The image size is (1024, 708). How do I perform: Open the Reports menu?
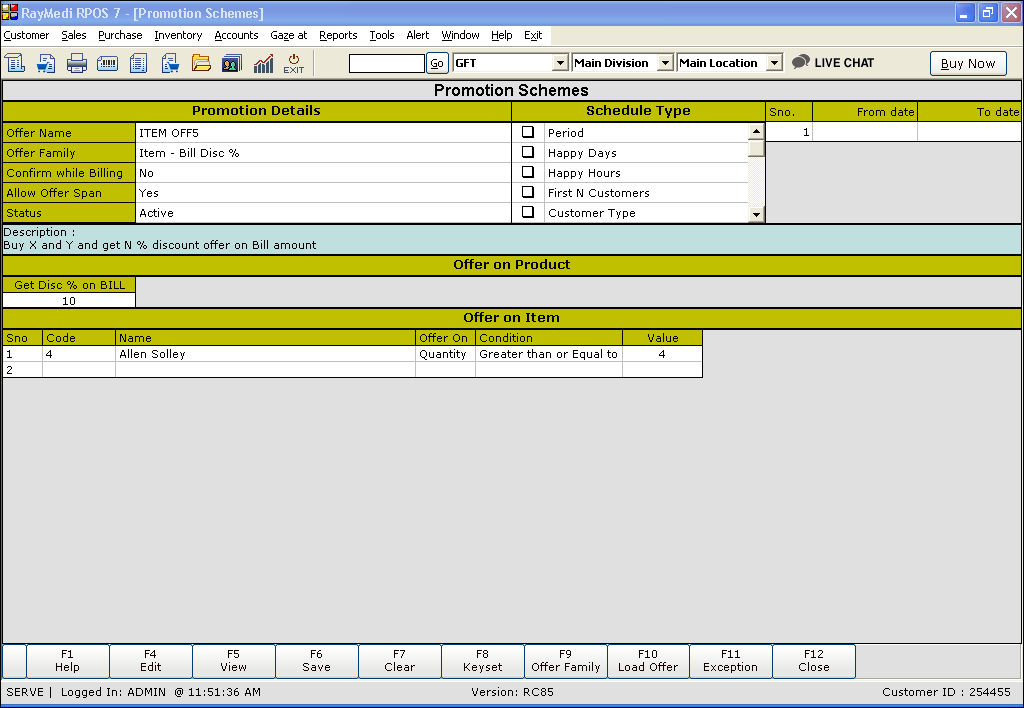click(338, 35)
